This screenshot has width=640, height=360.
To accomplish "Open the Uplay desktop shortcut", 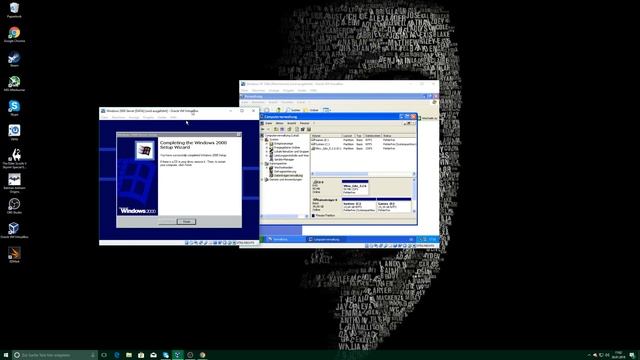I will pyautogui.click(x=14, y=133).
